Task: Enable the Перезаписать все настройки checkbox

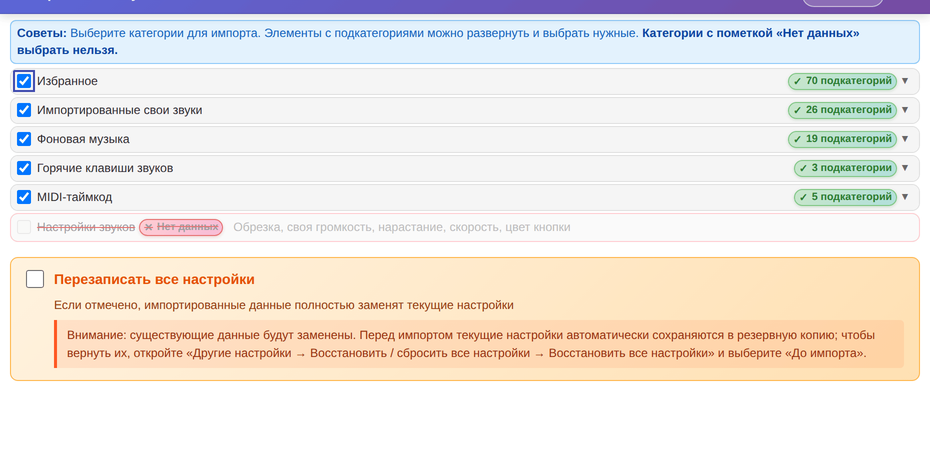Action: click(x=35, y=279)
